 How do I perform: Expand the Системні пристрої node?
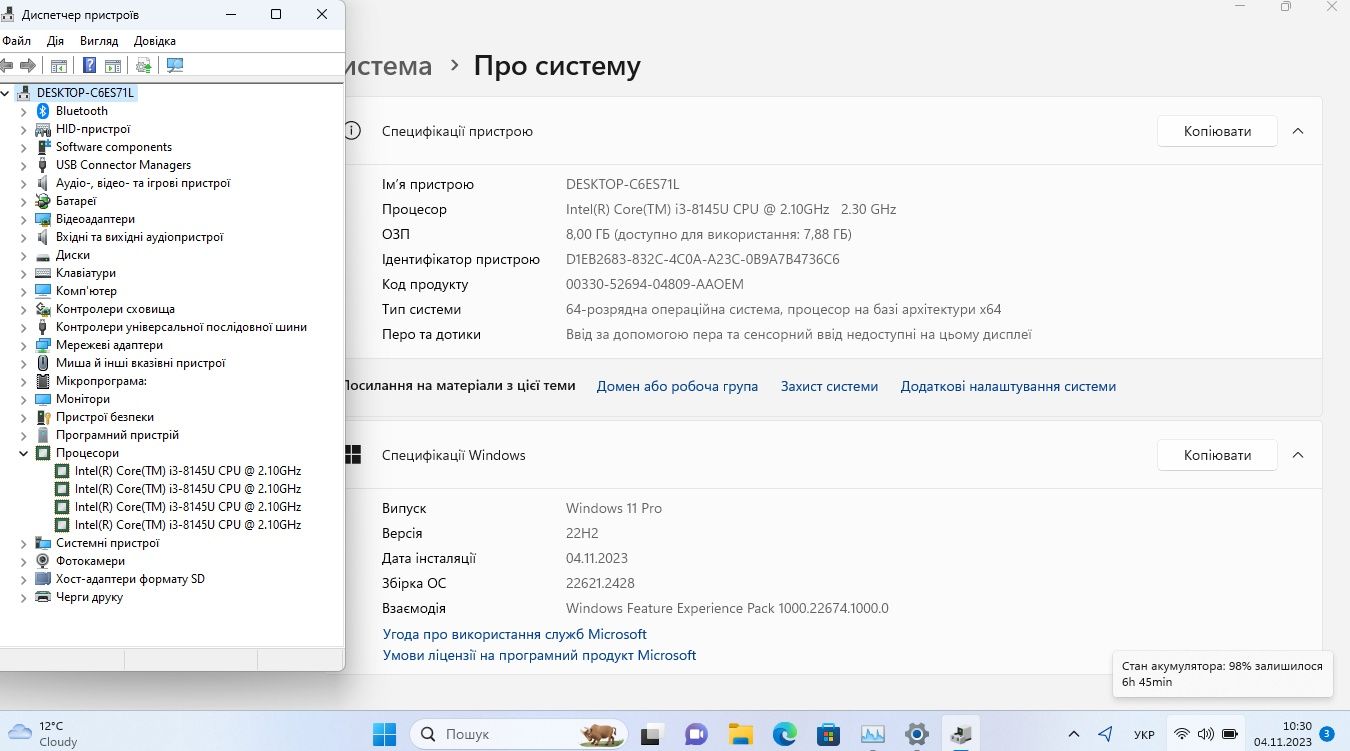[24, 543]
